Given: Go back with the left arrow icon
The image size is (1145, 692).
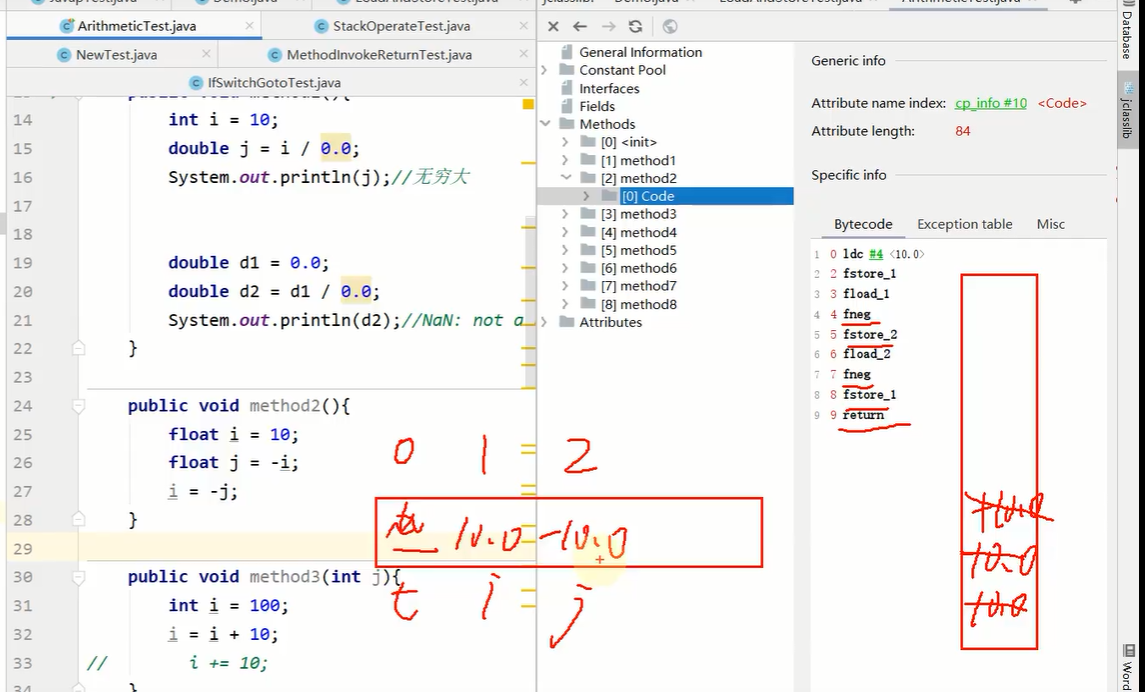Looking at the screenshot, I should pos(580,26).
